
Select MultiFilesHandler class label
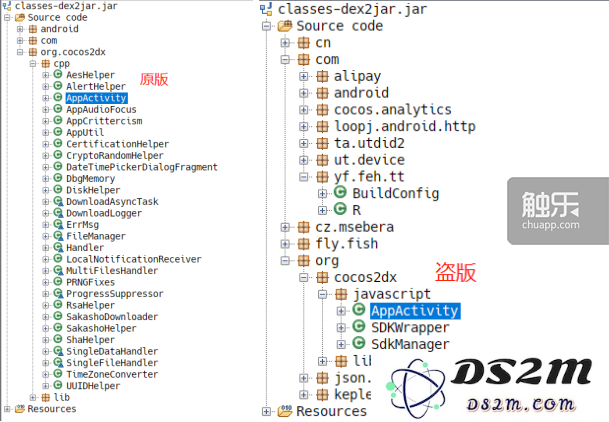[x=112, y=271]
